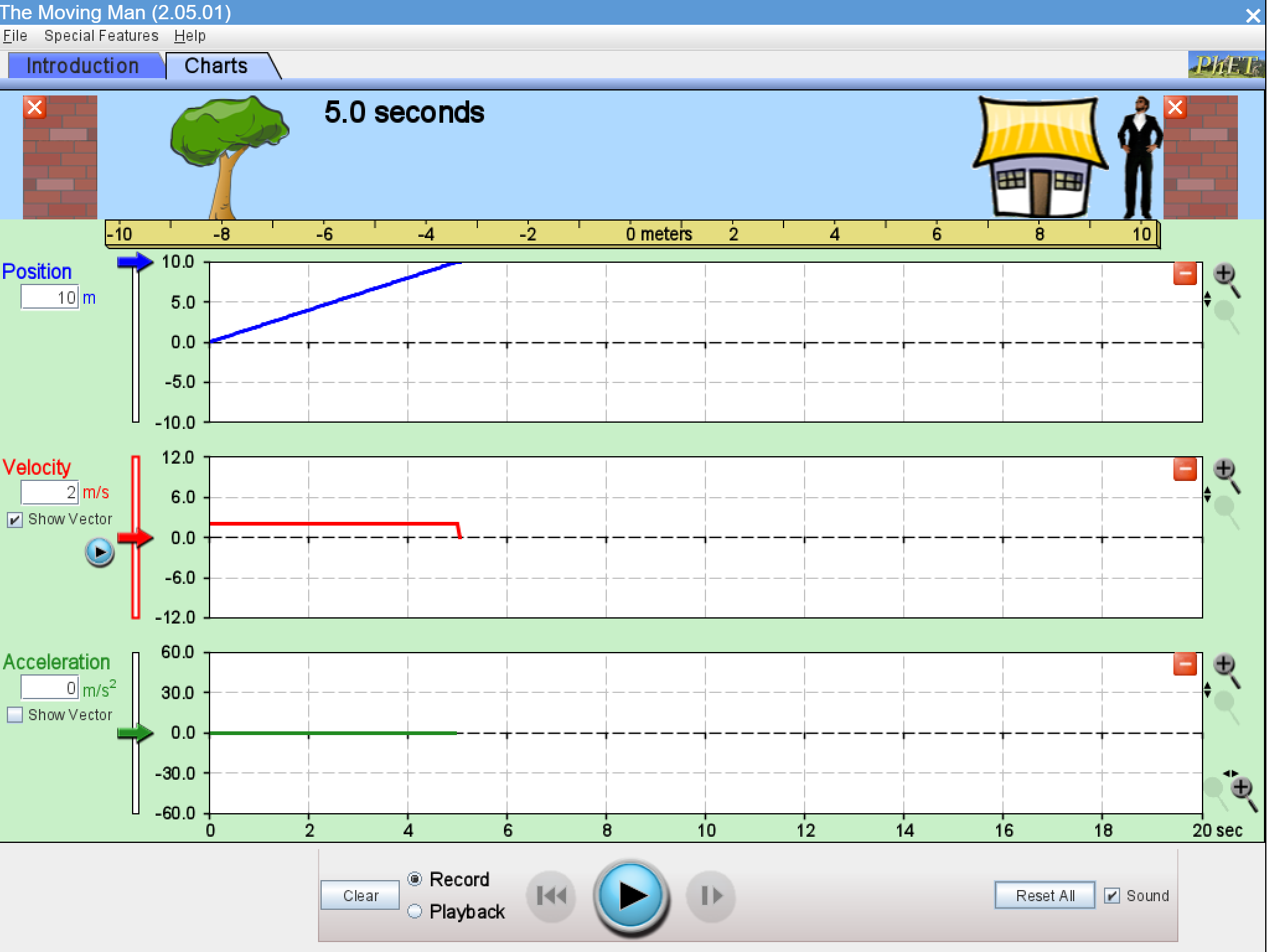The height and width of the screenshot is (952, 1272).
Task: Click the large blue Play button
Action: (x=631, y=896)
